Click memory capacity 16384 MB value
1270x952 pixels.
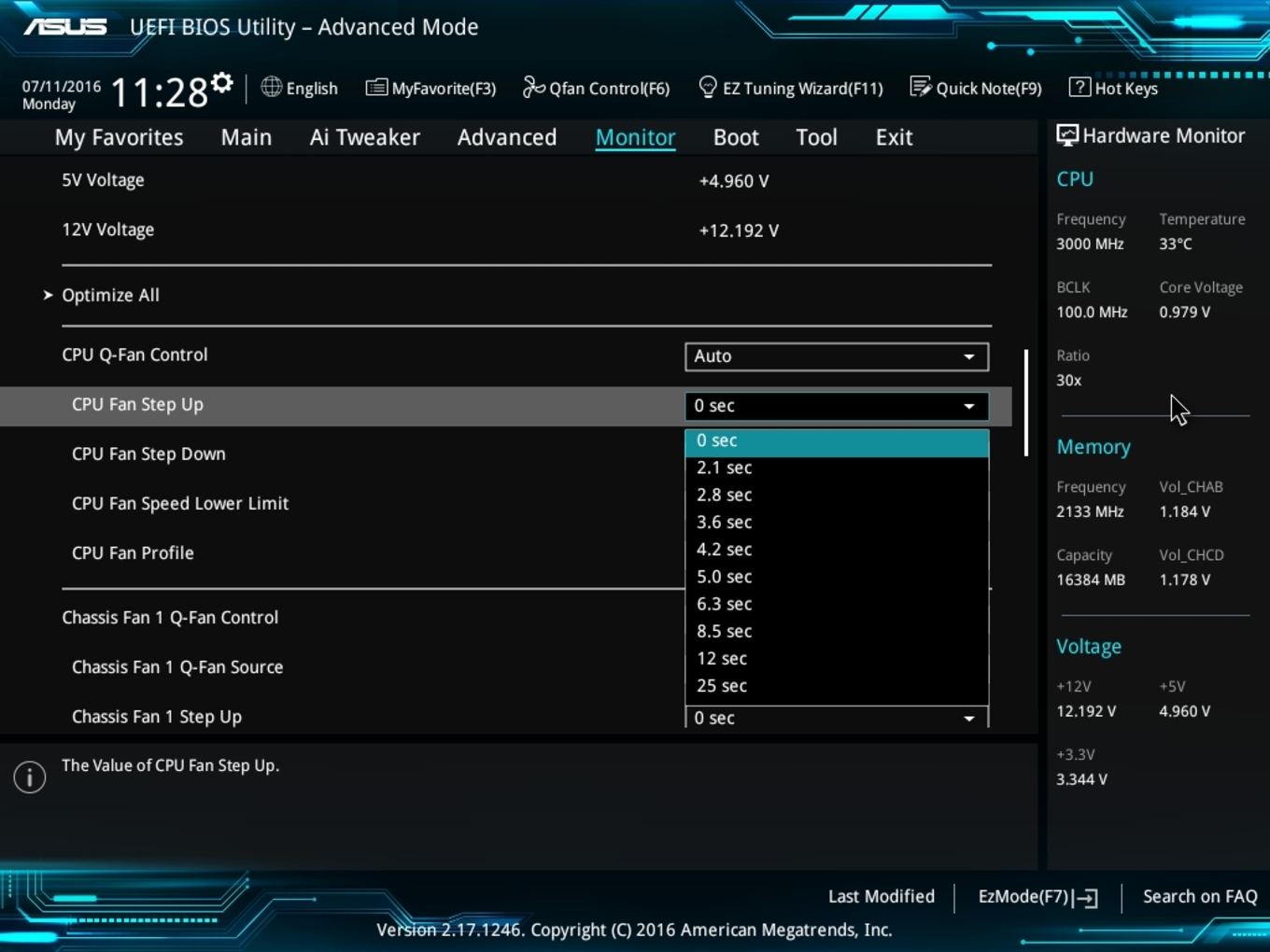click(x=1091, y=580)
